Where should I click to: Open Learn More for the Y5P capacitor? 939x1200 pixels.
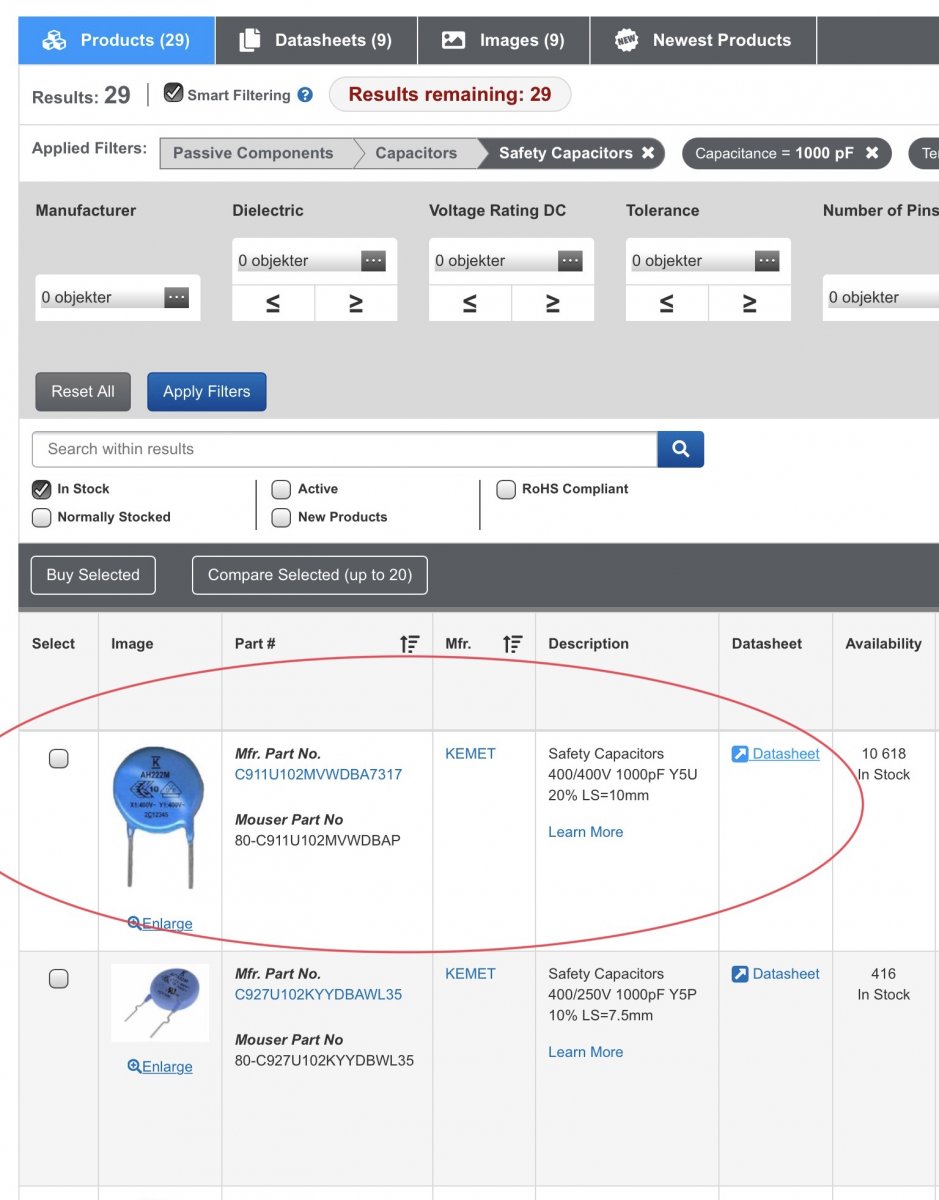tap(585, 1052)
